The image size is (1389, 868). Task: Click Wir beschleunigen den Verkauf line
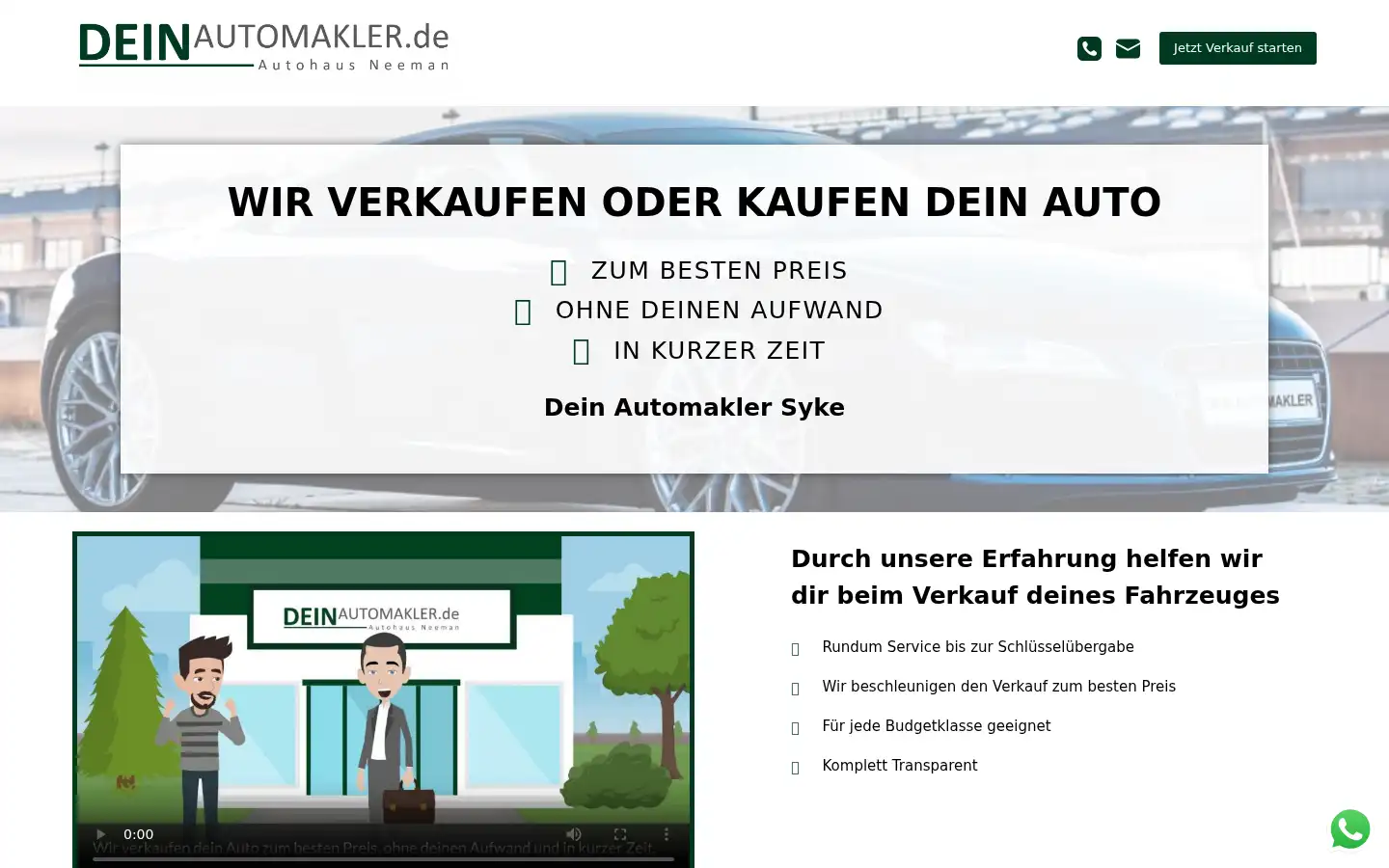tap(998, 687)
